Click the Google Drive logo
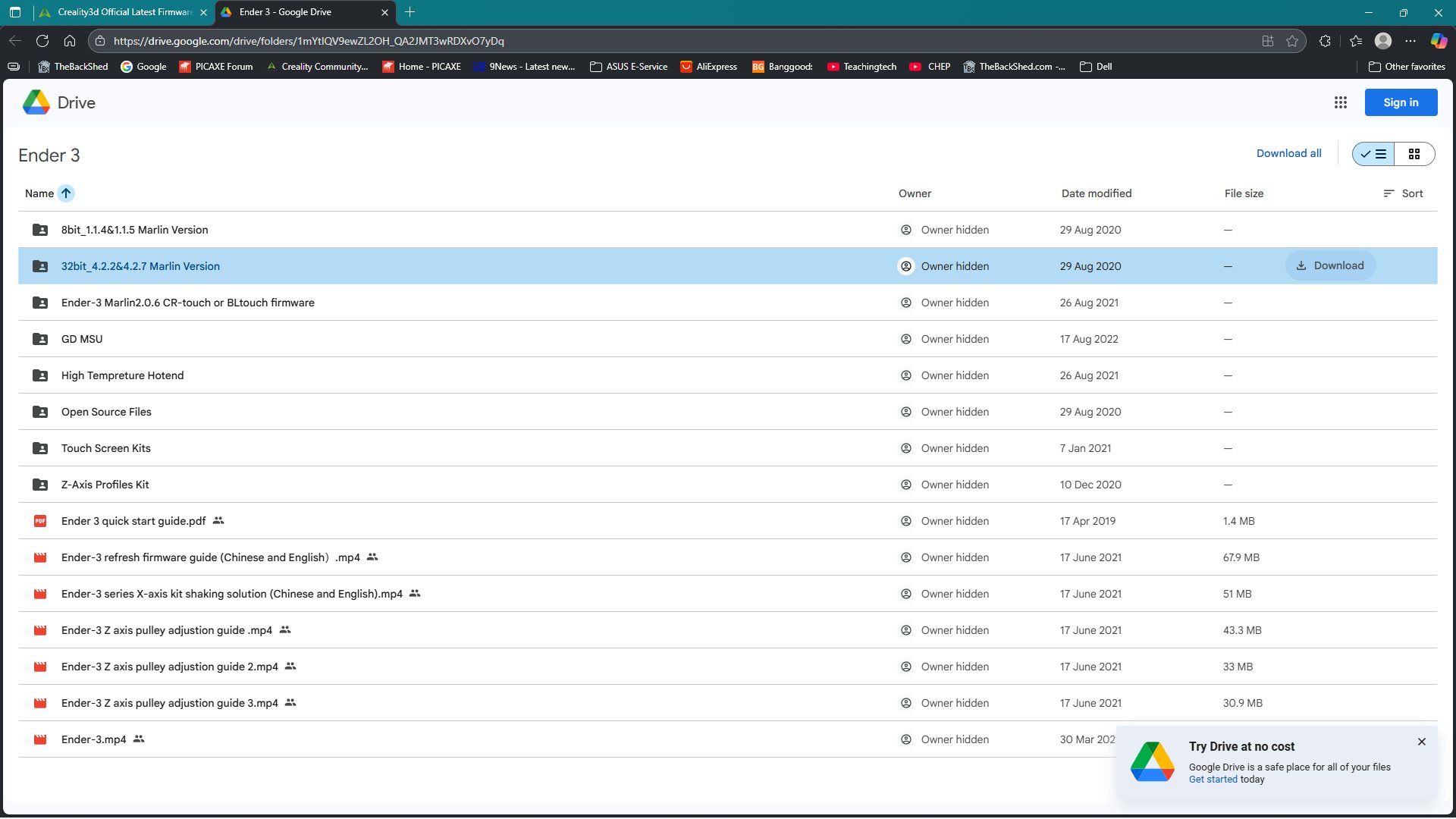 36,102
